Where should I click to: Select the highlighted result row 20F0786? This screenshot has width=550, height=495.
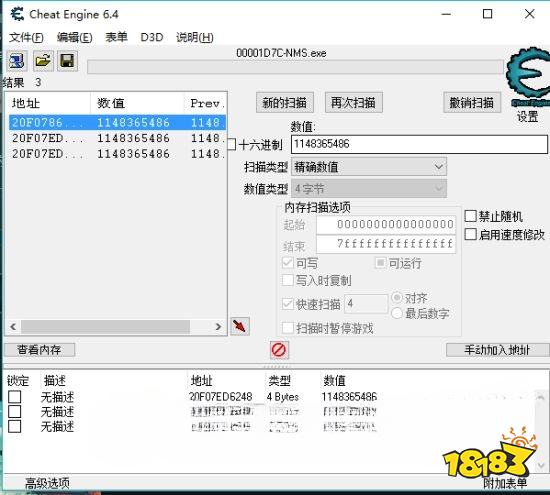tap(118, 122)
